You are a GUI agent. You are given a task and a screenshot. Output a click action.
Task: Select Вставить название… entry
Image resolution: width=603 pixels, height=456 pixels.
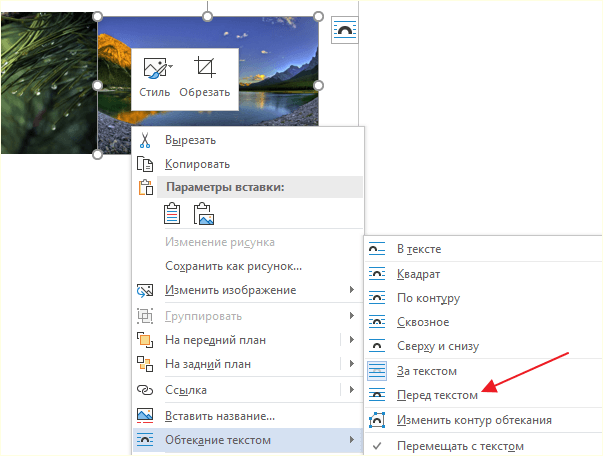(248, 416)
